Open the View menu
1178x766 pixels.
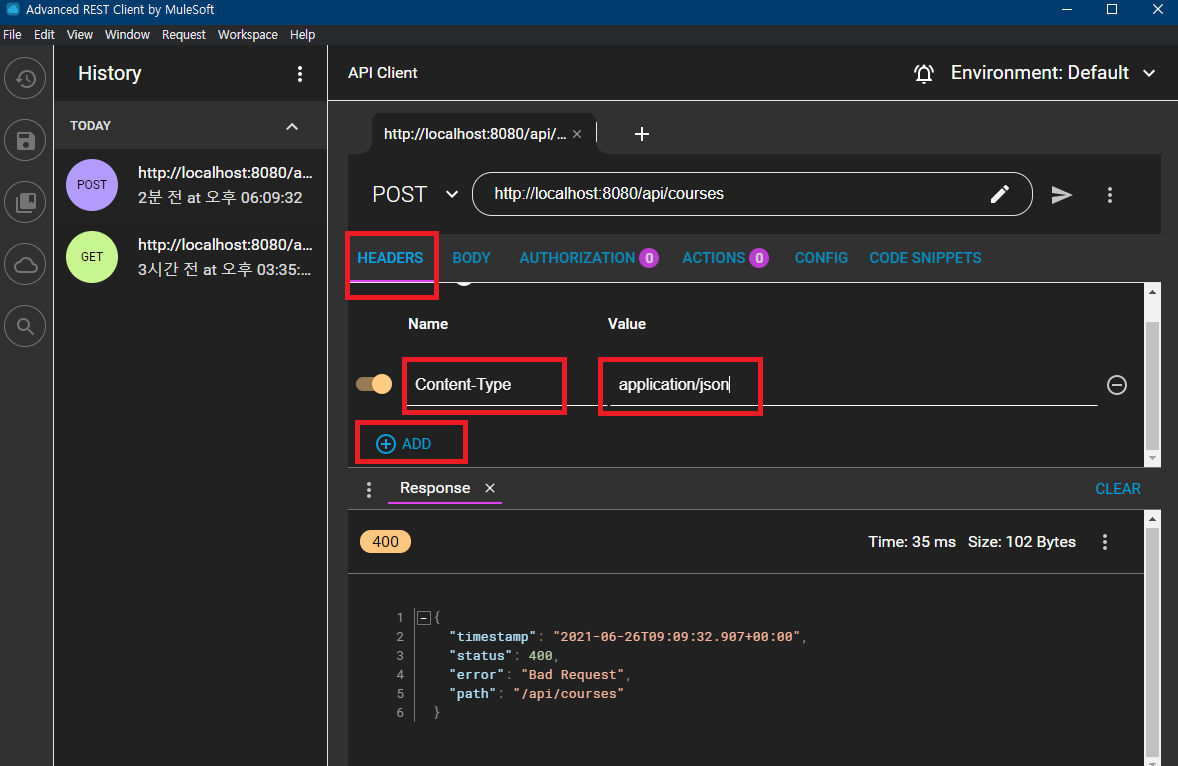pos(80,35)
